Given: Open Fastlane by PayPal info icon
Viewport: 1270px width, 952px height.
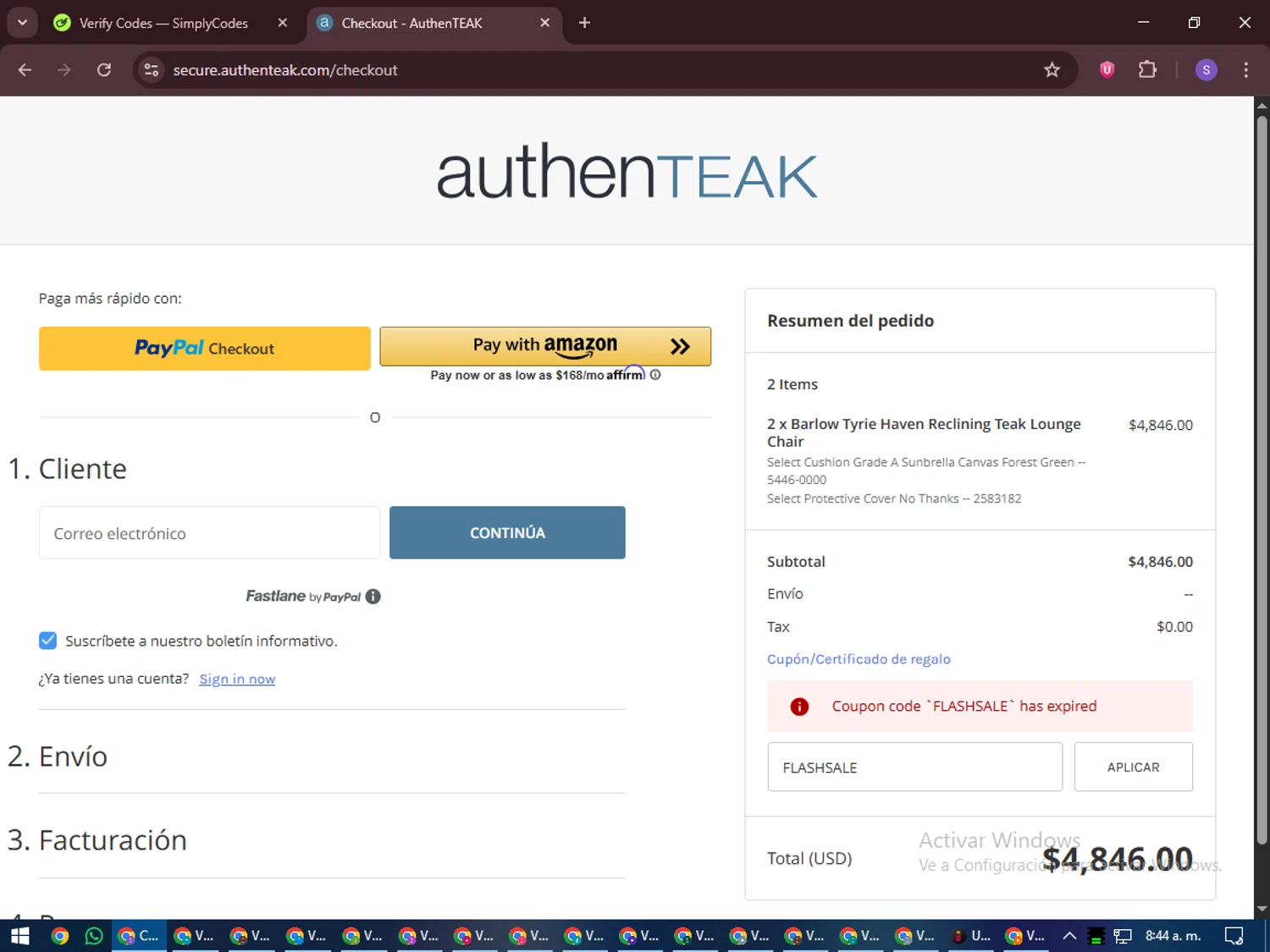Looking at the screenshot, I should click(x=373, y=597).
